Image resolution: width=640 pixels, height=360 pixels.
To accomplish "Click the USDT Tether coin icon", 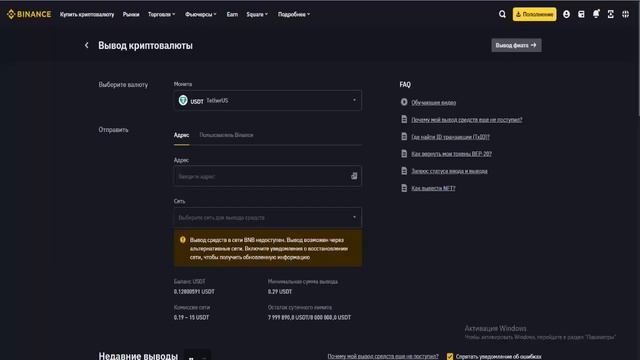I will [183, 100].
